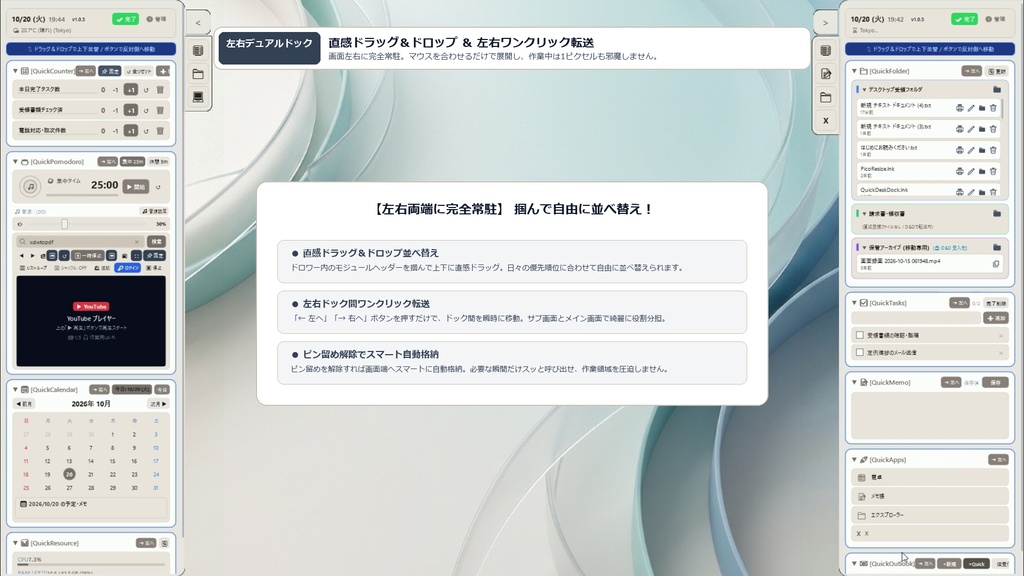Launch X icon on right dock tab strip
This screenshot has width=1024, height=576.
point(825,121)
